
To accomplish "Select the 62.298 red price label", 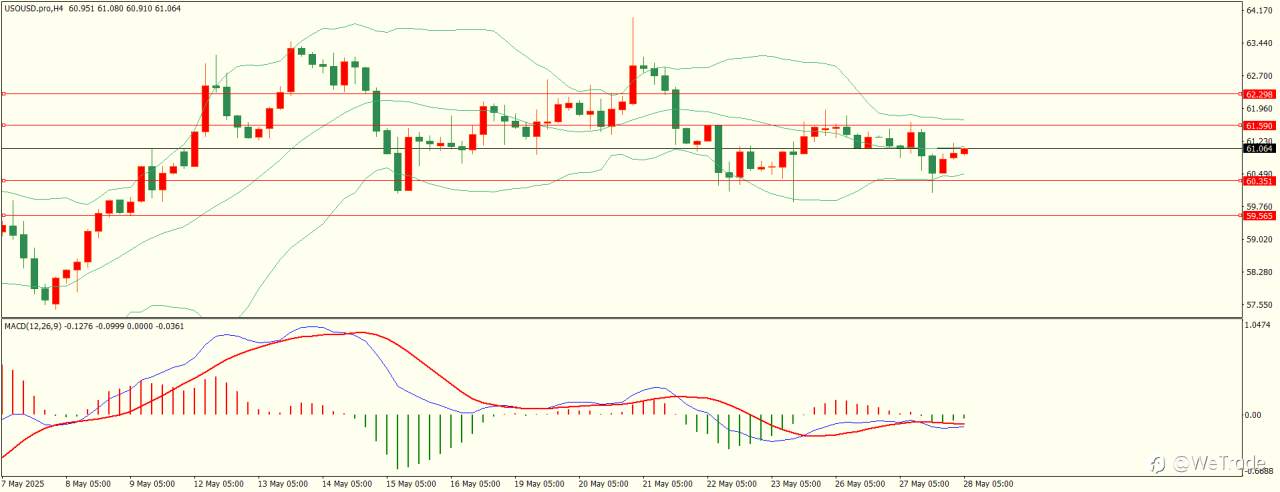I will [1258, 94].
